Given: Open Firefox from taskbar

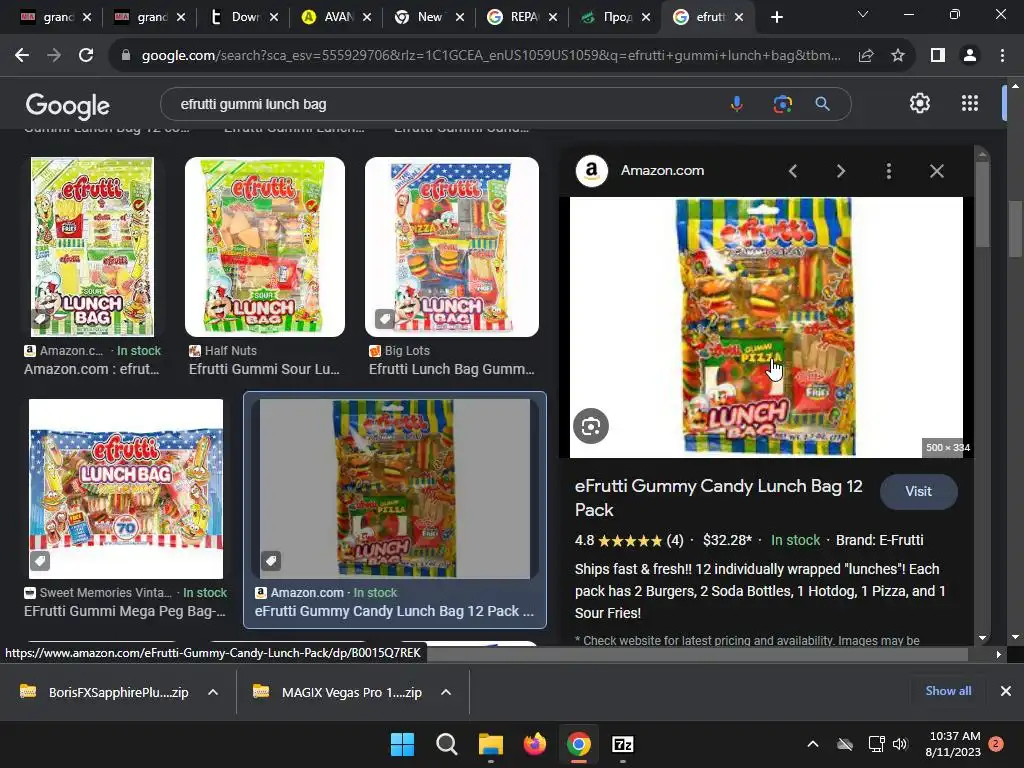Looking at the screenshot, I should point(535,744).
